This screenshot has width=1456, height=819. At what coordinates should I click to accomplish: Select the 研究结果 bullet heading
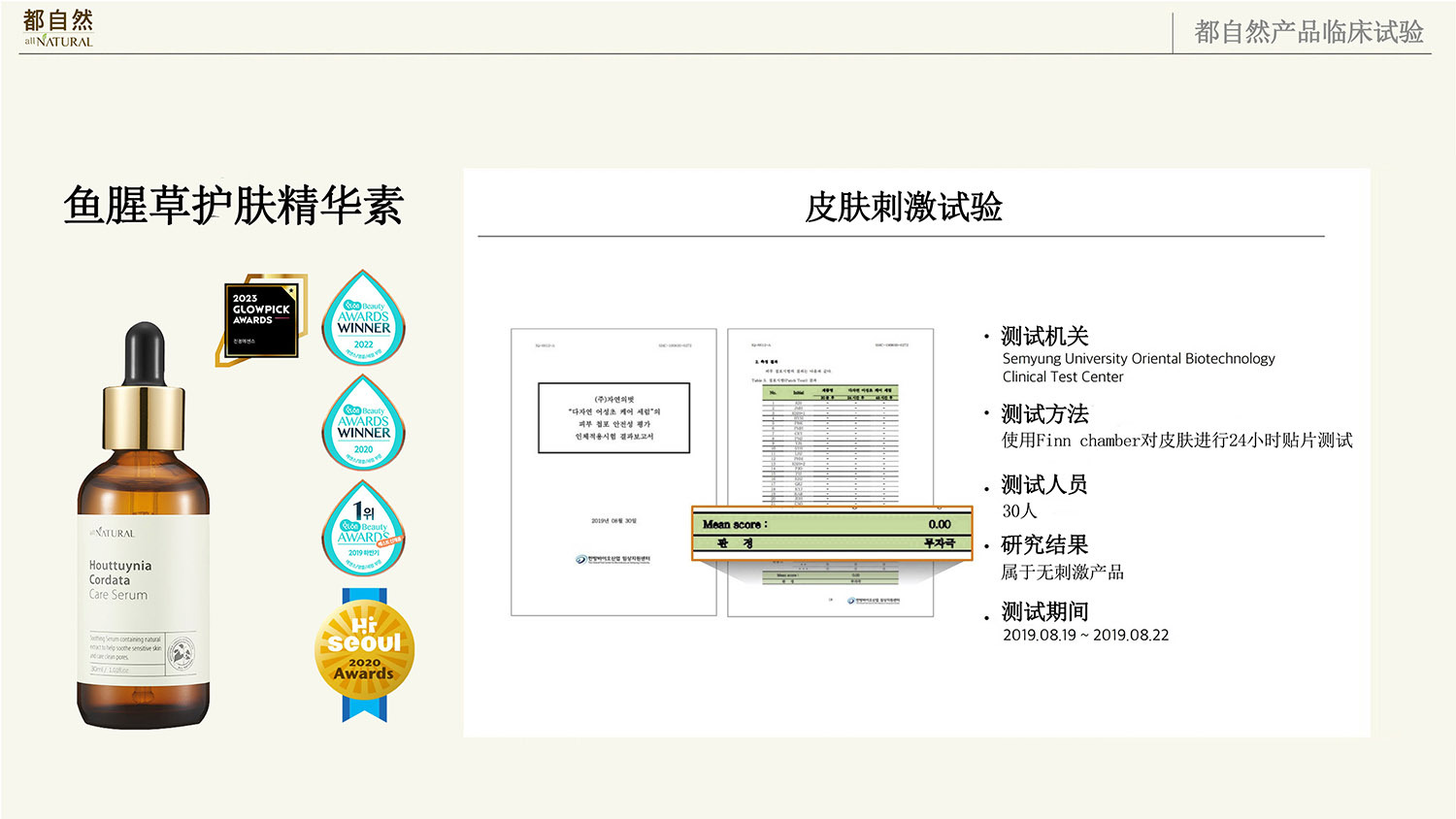point(1044,545)
